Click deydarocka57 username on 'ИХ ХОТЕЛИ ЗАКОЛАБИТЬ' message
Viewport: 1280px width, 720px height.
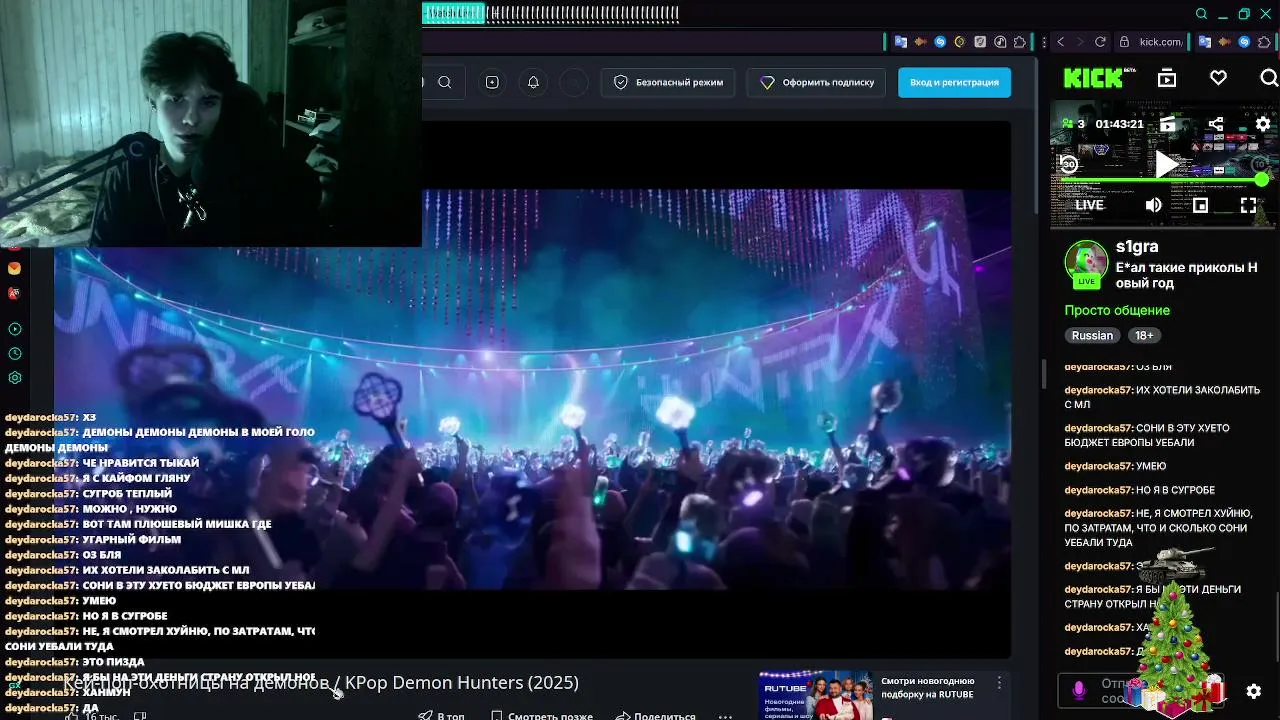tap(1098, 390)
